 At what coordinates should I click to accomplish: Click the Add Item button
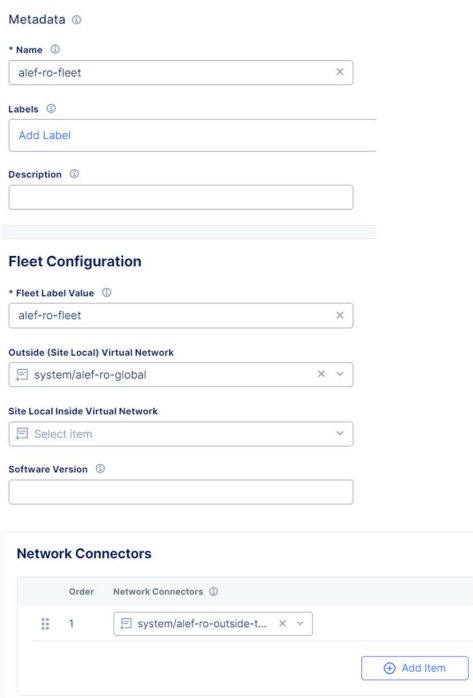[x=415, y=668]
